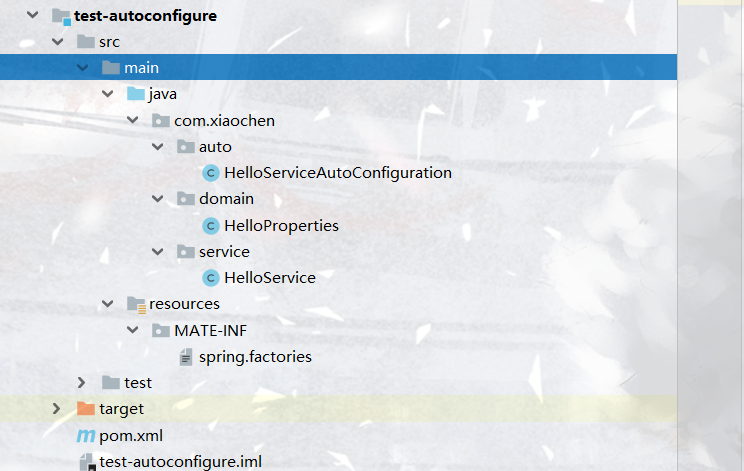Collapse the src folder
Screen dimensions: 744x471
coord(58,42)
